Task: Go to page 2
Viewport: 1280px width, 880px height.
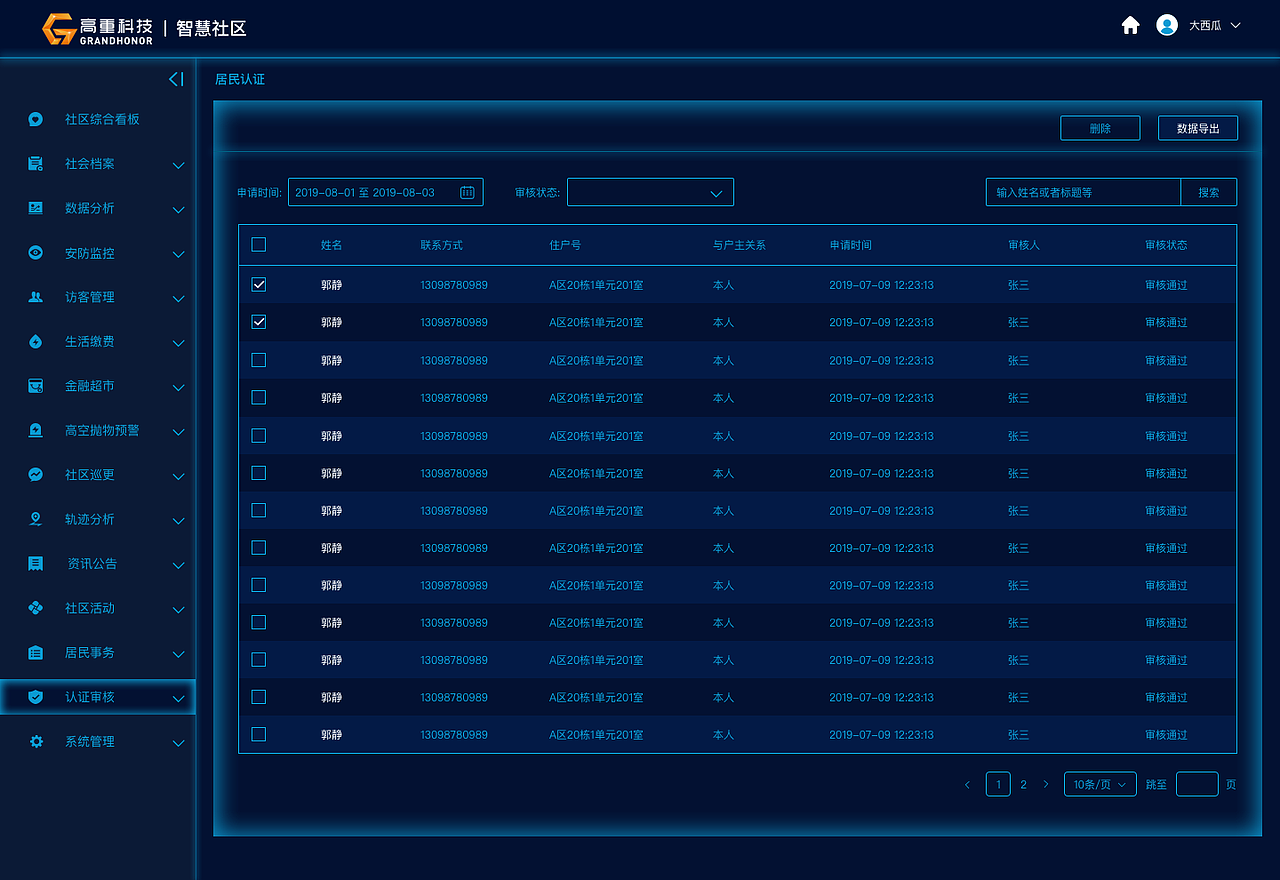Action: coord(1023,785)
